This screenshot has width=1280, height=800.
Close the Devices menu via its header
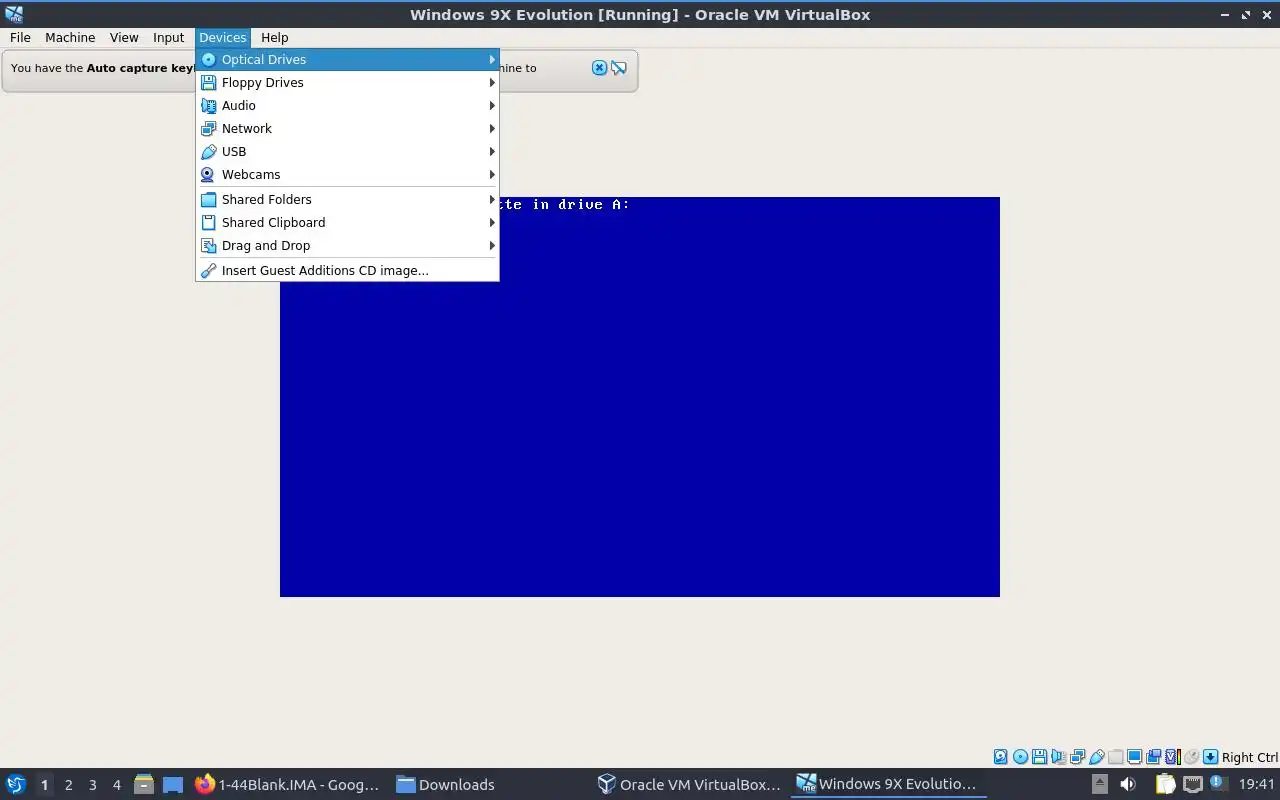[x=222, y=37]
